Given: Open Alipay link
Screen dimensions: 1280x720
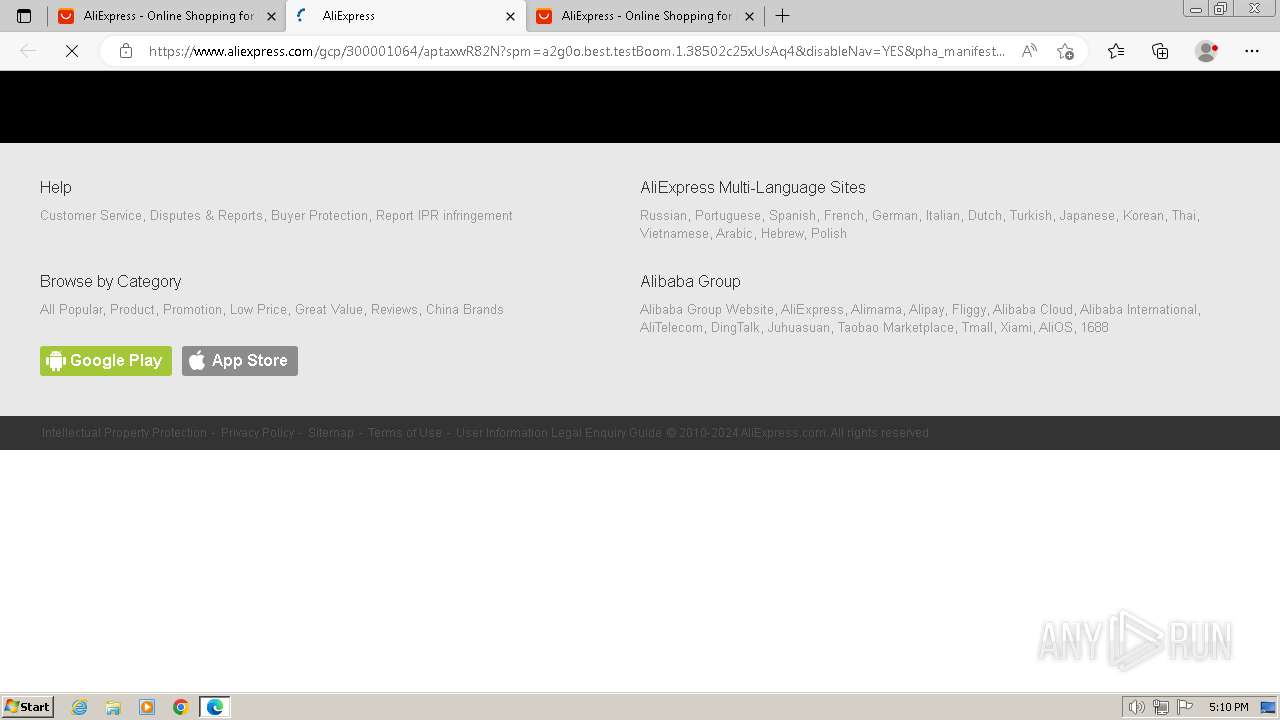Looking at the screenshot, I should coord(926,310).
